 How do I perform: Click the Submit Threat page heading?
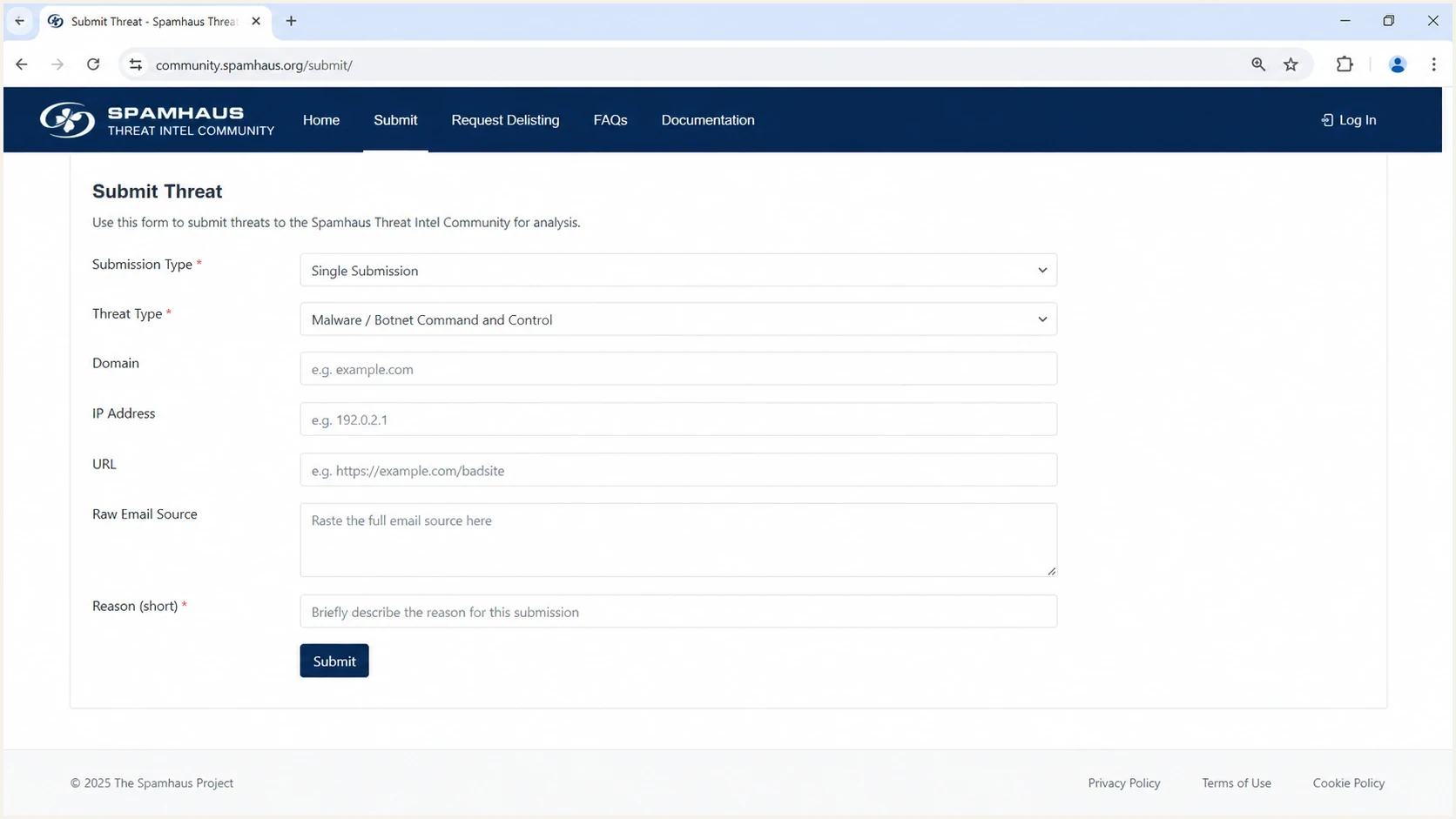click(157, 191)
